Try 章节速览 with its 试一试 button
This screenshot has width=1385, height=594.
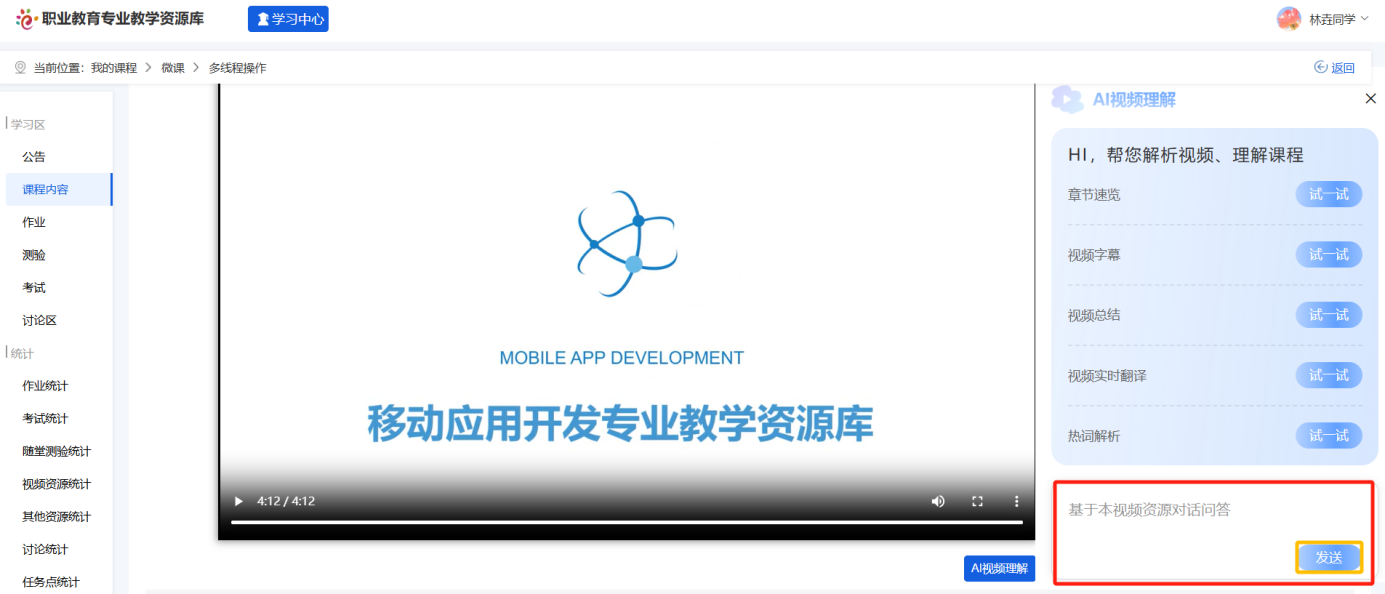coord(1329,194)
